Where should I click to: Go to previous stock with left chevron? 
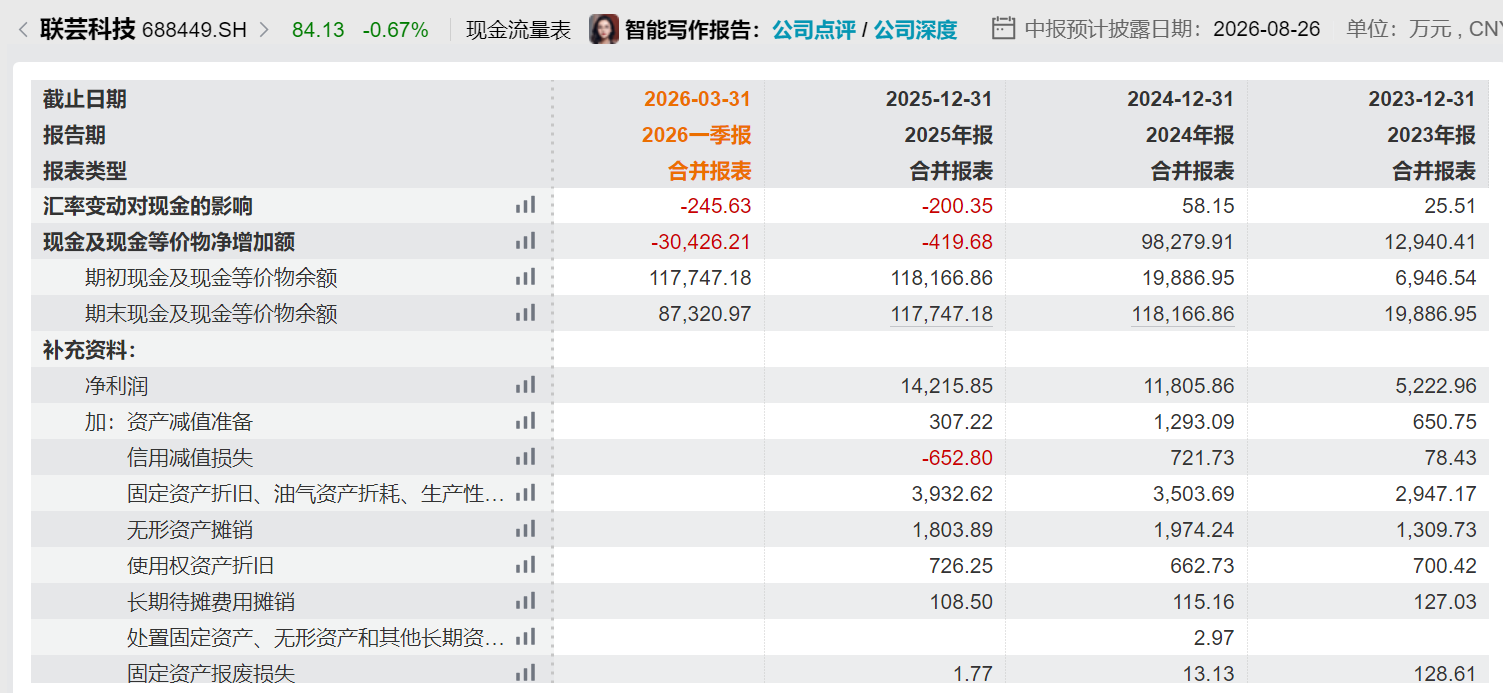coord(22,30)
